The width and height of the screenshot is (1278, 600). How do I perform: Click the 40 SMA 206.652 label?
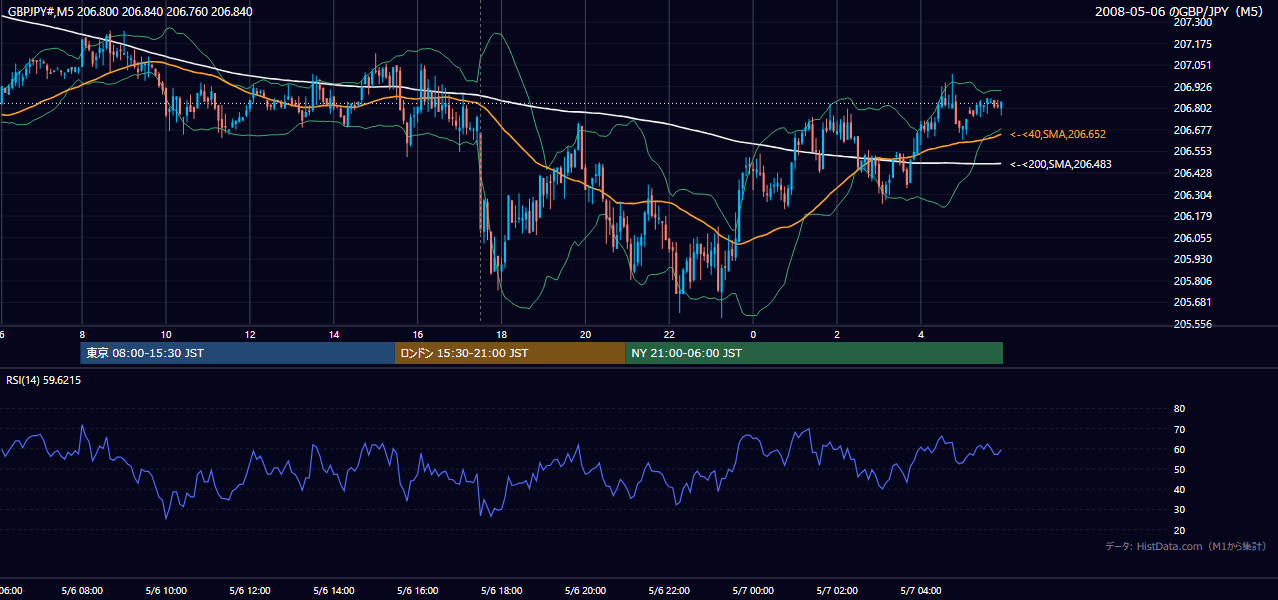pyautogui.click(x=1058, y=134)
